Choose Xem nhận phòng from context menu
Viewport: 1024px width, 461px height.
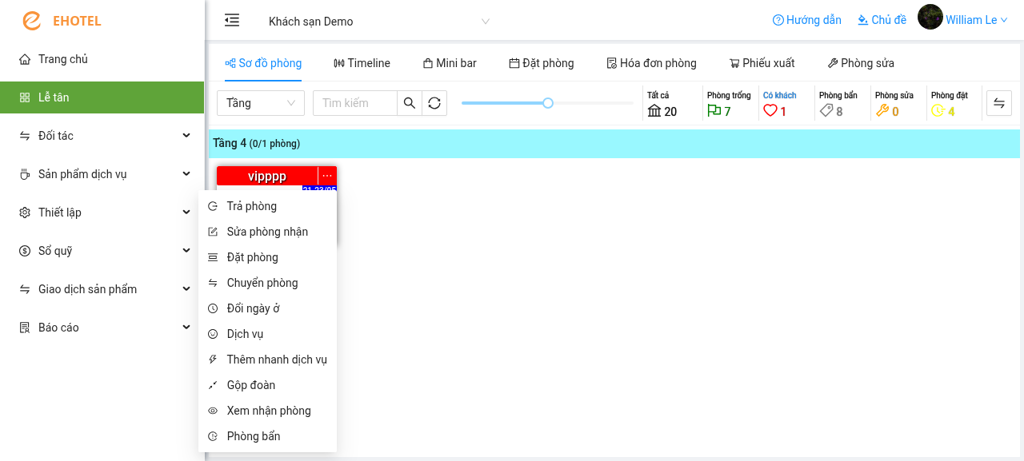click(x=268, y=411)
